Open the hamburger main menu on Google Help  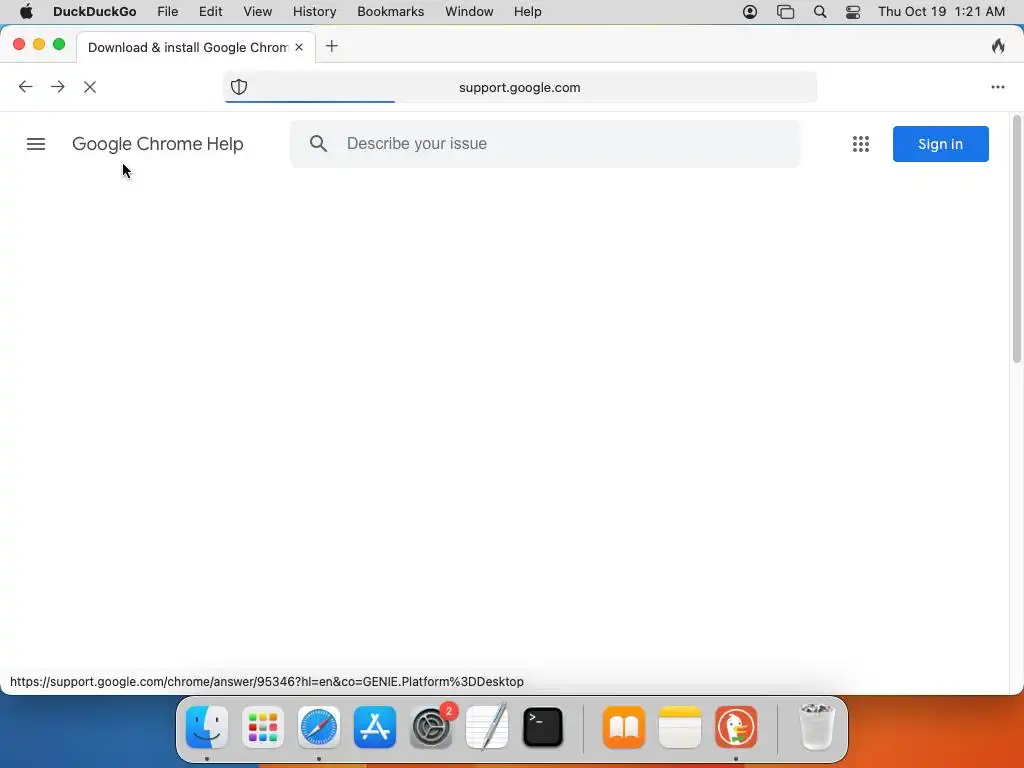(36, 144)
